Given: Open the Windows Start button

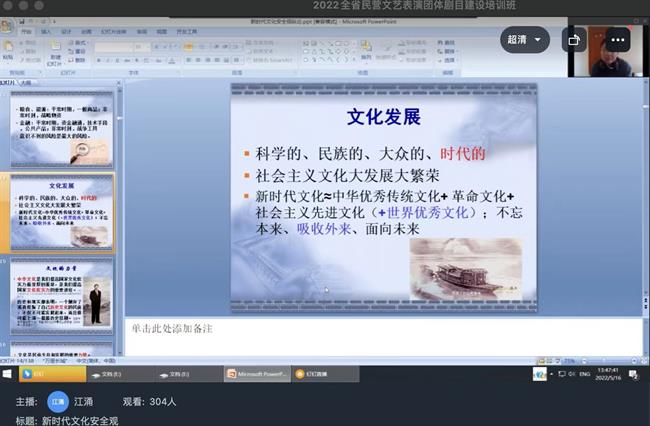Looking at the screenshot, I should pos(8,374).
